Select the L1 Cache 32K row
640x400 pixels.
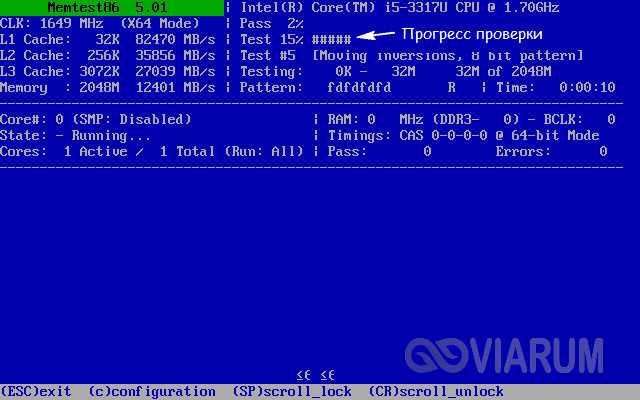[x=108, y=40]
